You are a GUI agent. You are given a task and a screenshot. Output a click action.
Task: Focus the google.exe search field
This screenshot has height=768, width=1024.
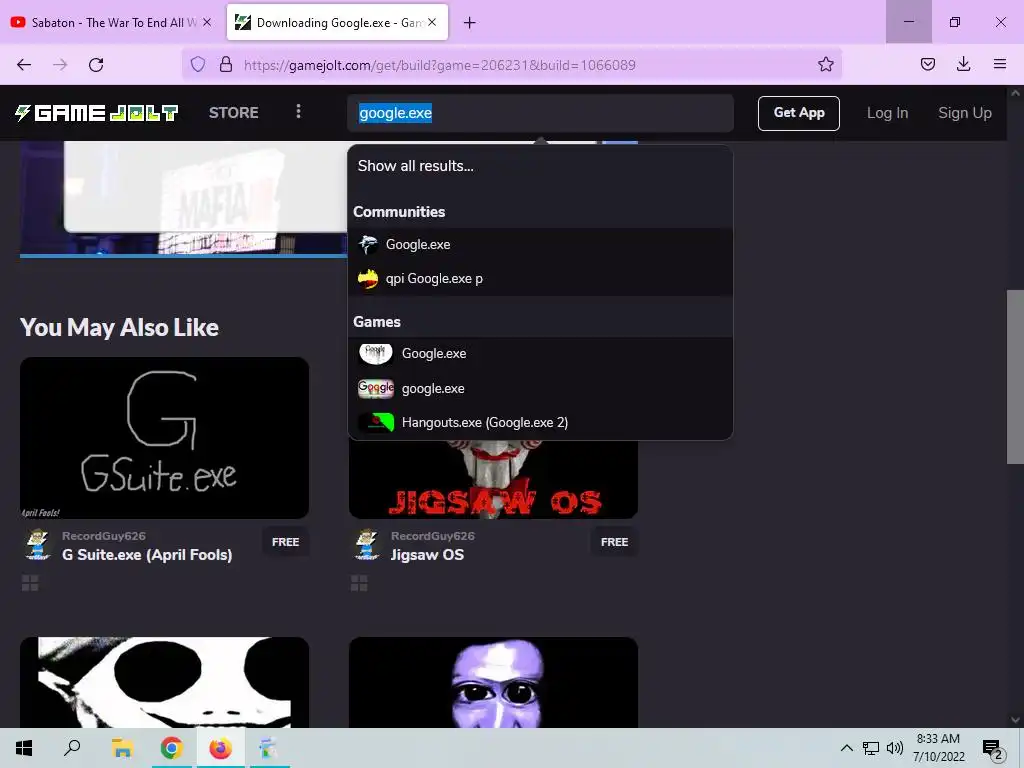[x=540, y=113]
